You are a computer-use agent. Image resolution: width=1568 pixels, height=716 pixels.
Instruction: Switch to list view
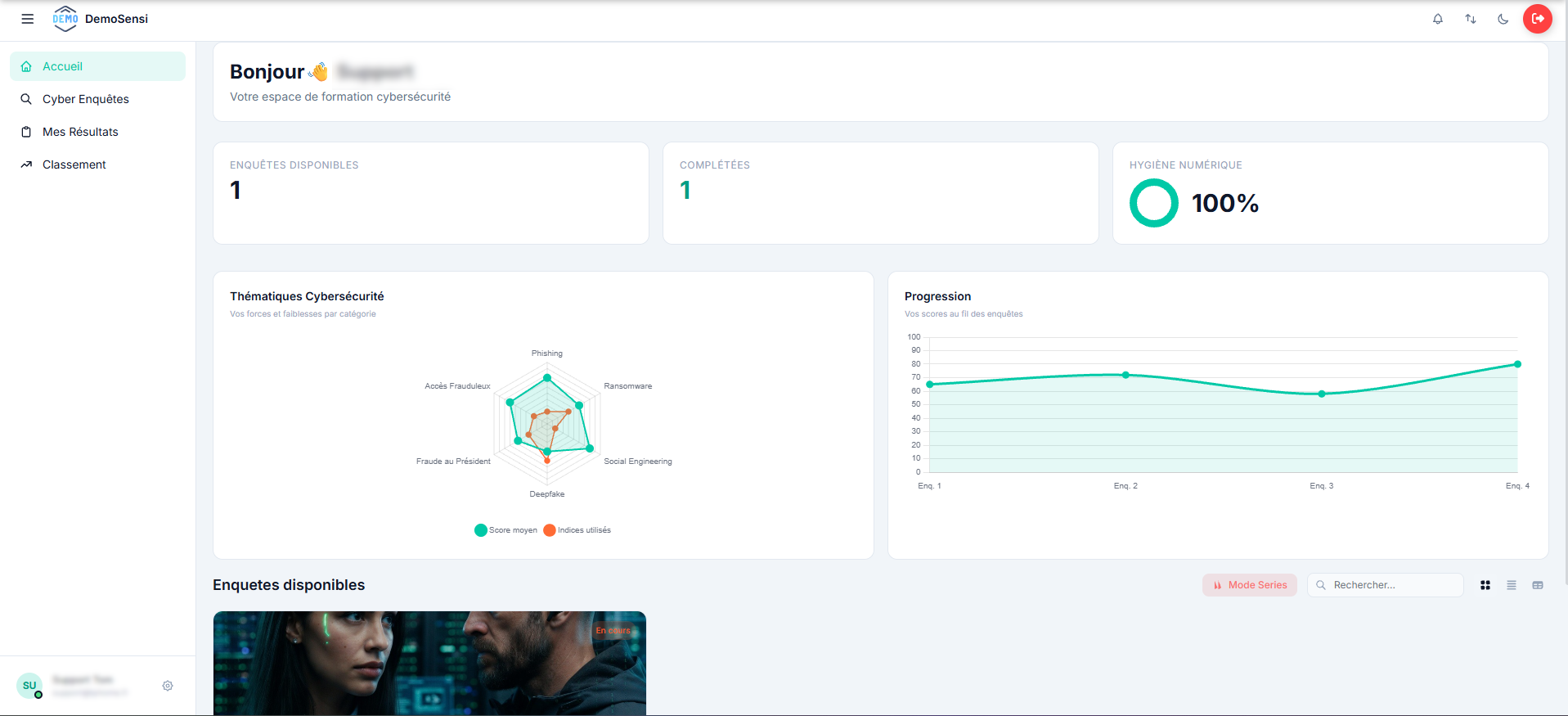(1512, 585)
